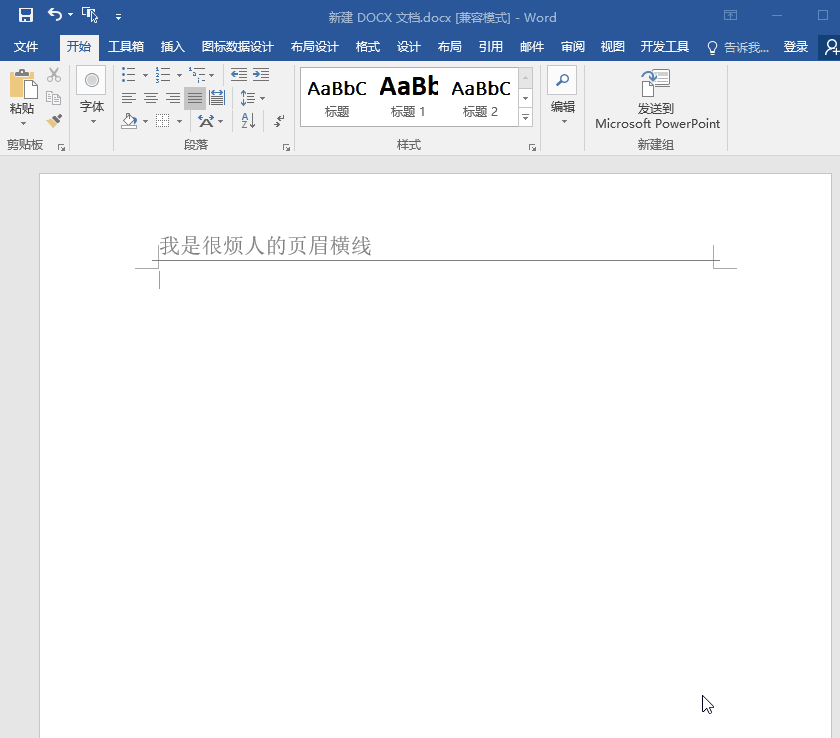Image resolution: width=840 pixels, height=738 pixels.
Task: Click the Save icon in quick access toolbar
Action: coord(24,16)
